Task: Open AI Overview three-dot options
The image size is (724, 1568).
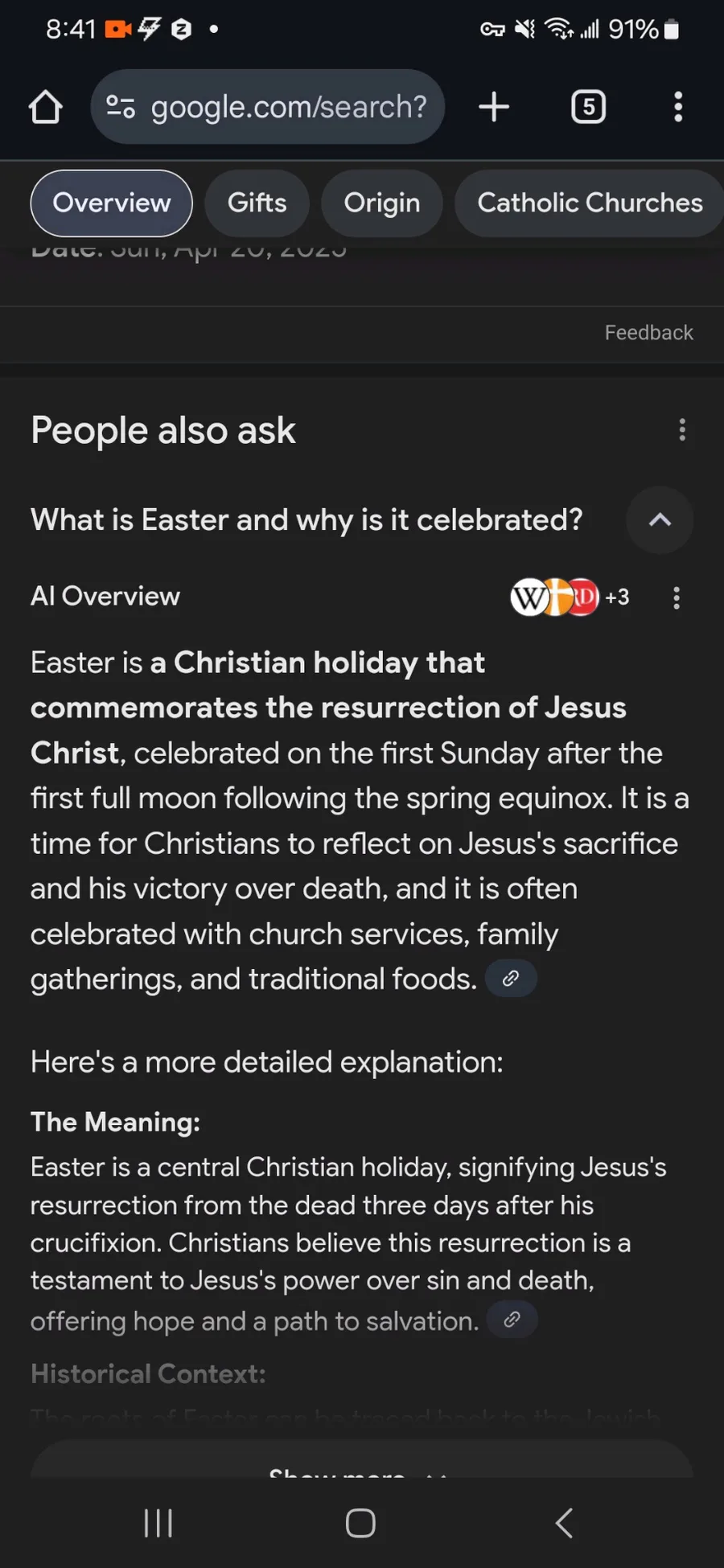Action: point(677,597)
